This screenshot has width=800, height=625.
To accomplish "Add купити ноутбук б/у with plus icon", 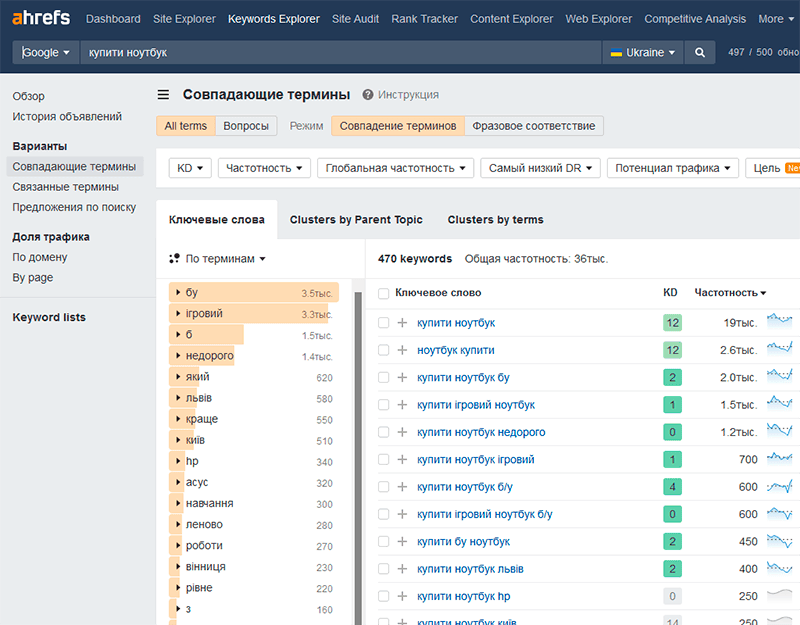I will click(x=403, y=487).
